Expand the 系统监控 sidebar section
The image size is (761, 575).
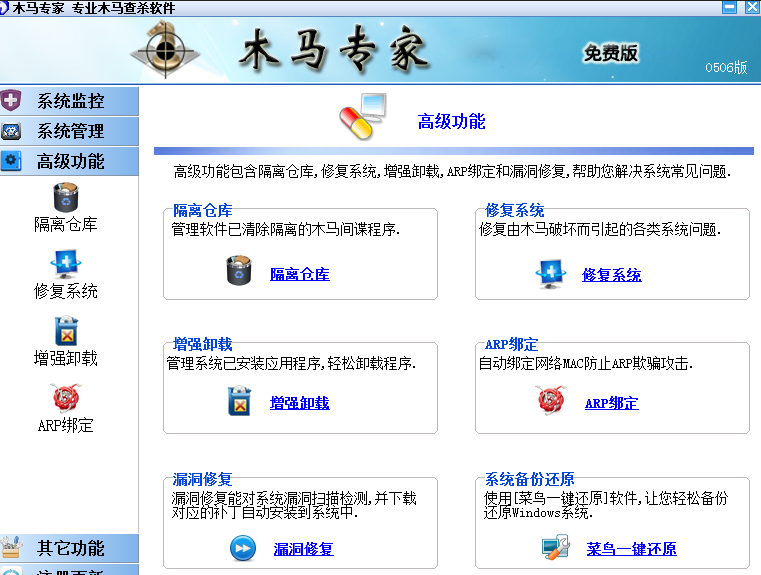pos(69,101)
